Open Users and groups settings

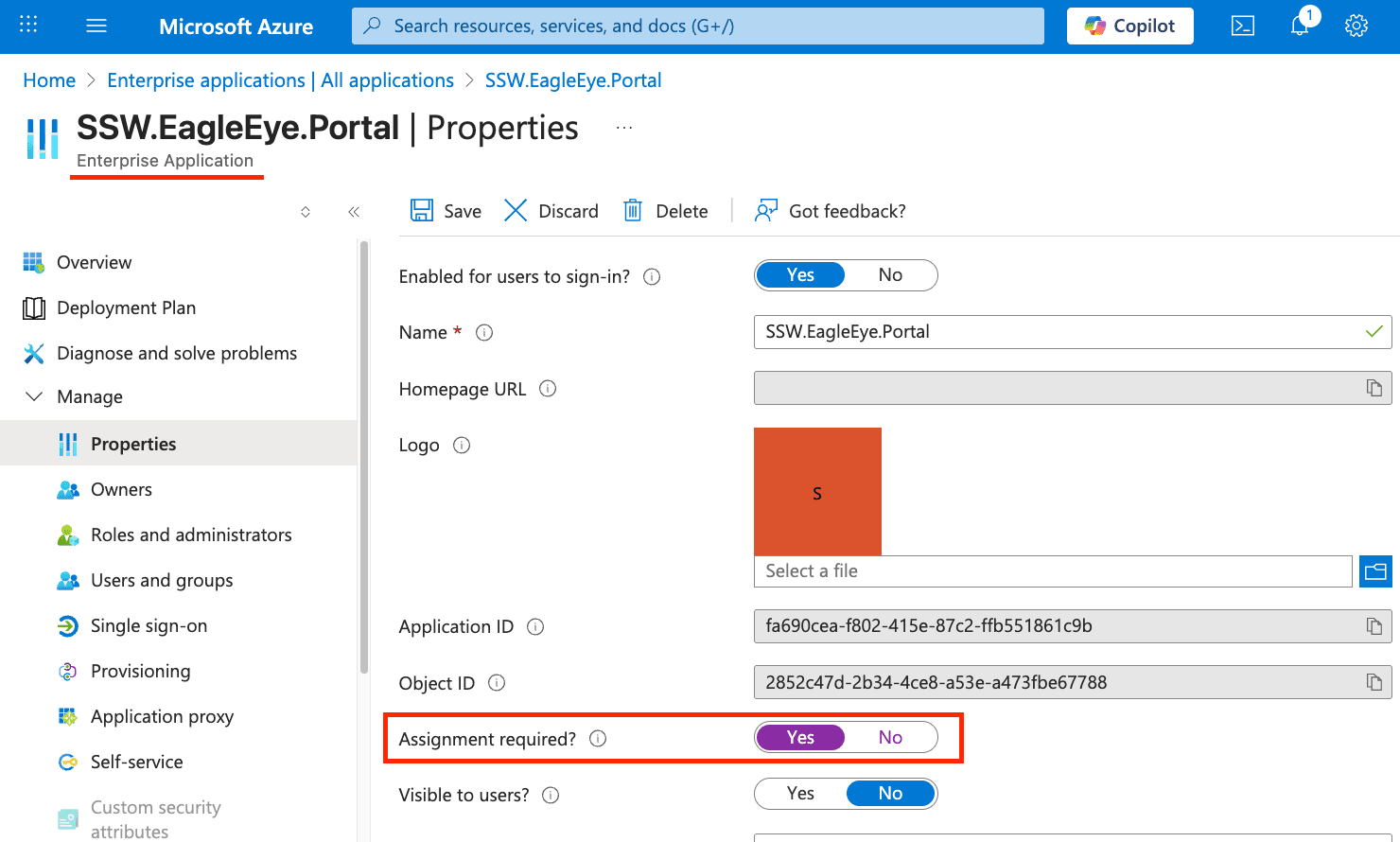point(162,580)
